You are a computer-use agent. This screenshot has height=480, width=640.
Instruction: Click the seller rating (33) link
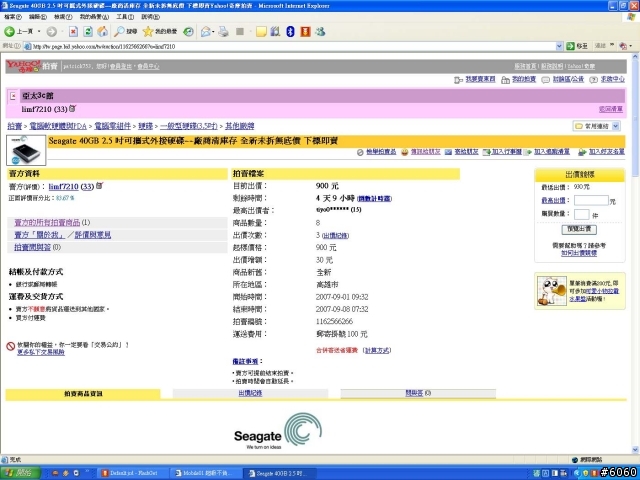pos(87,187)
